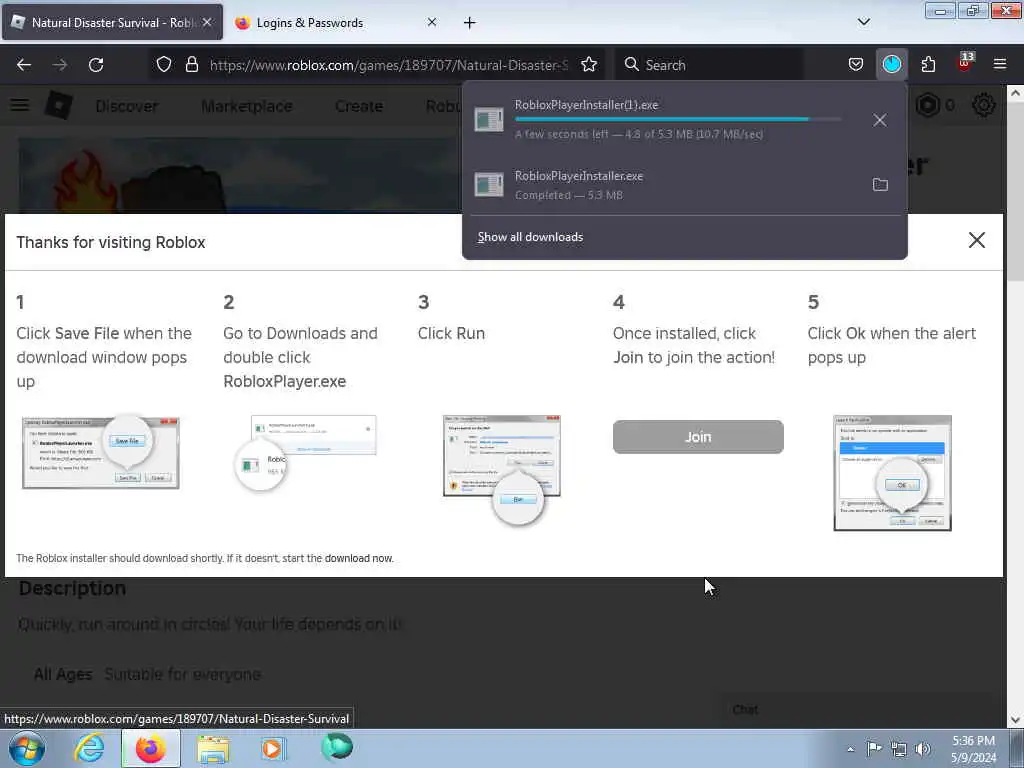Open Marketplace in Roblox nav
1024x768 pixels.
(247, 106)
